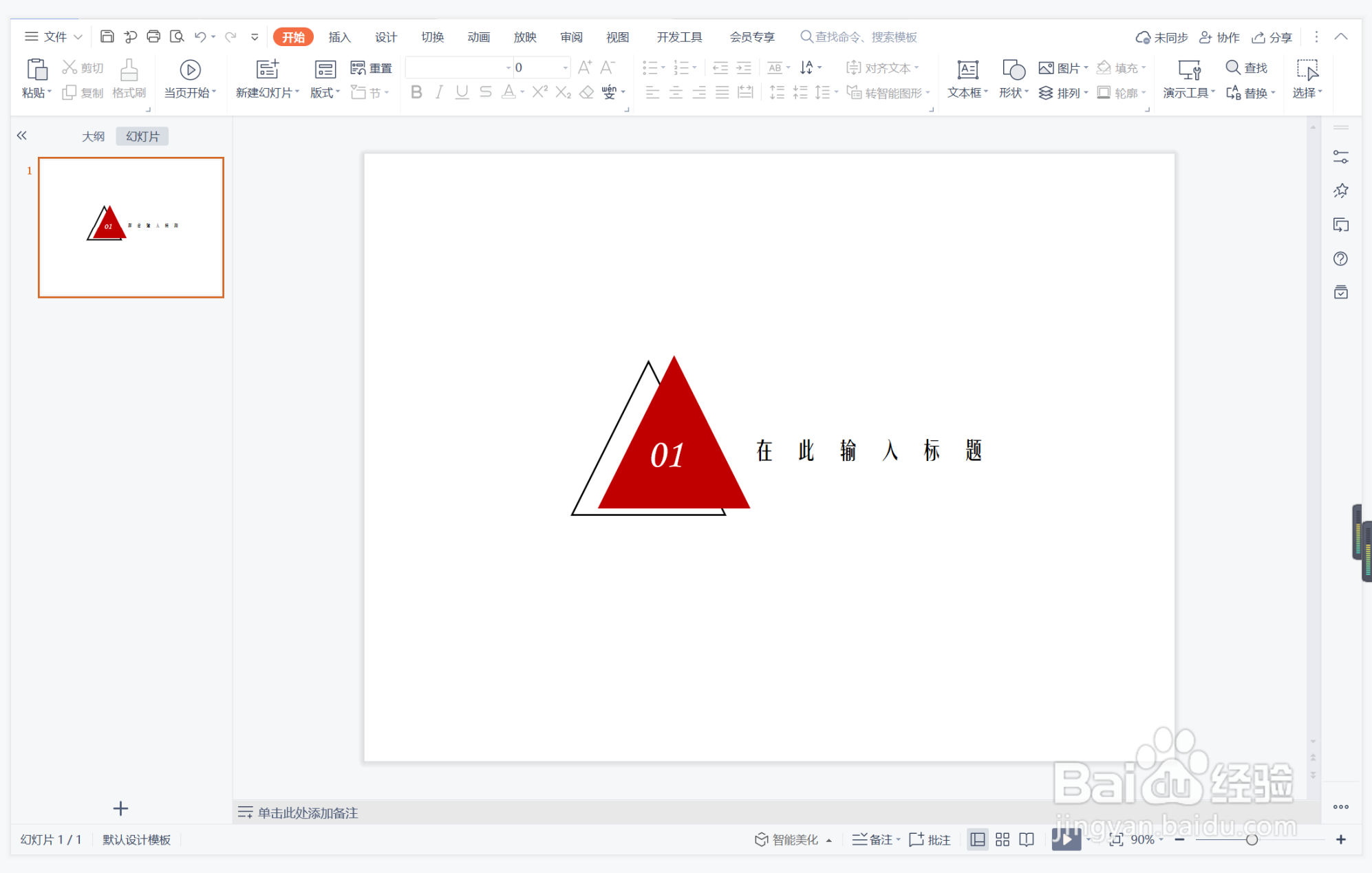Switch to reading view mode

click(1026, 839)
